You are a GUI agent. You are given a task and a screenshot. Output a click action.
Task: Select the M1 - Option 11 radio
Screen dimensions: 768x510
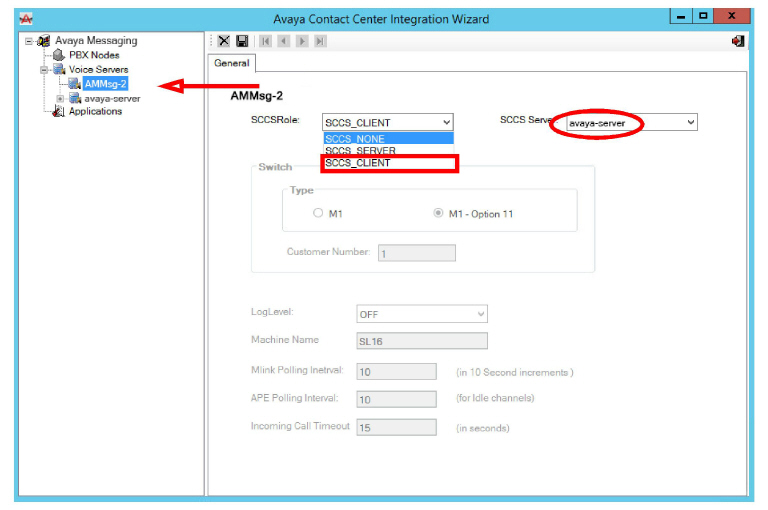click(438, 213)
